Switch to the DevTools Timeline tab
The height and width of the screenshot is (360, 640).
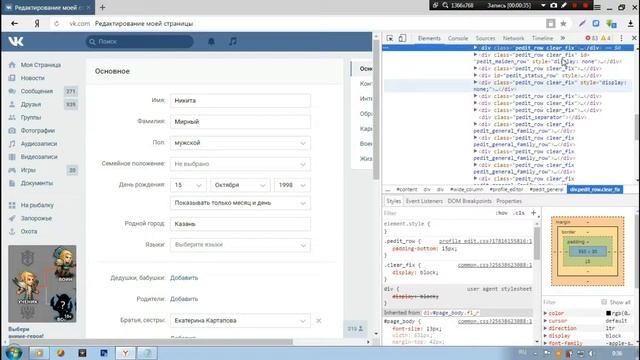pyautogui.click(x=542, y=38)
